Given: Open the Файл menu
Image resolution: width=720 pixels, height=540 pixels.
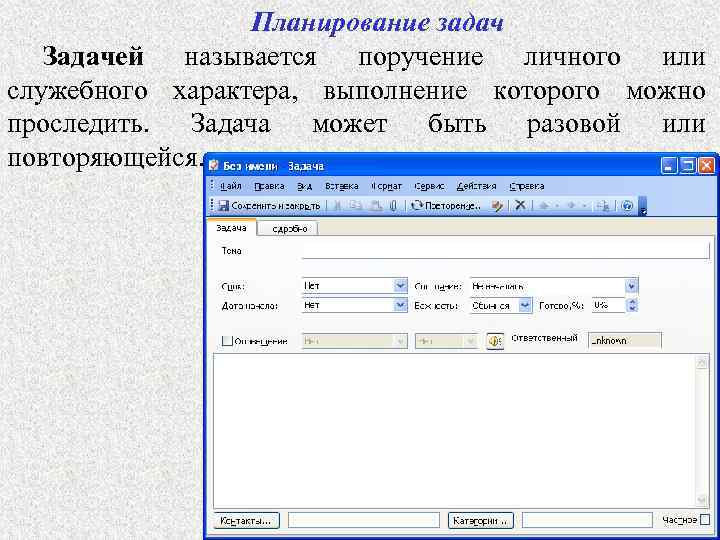Looking at the screenshot, I should pos(231,186).
